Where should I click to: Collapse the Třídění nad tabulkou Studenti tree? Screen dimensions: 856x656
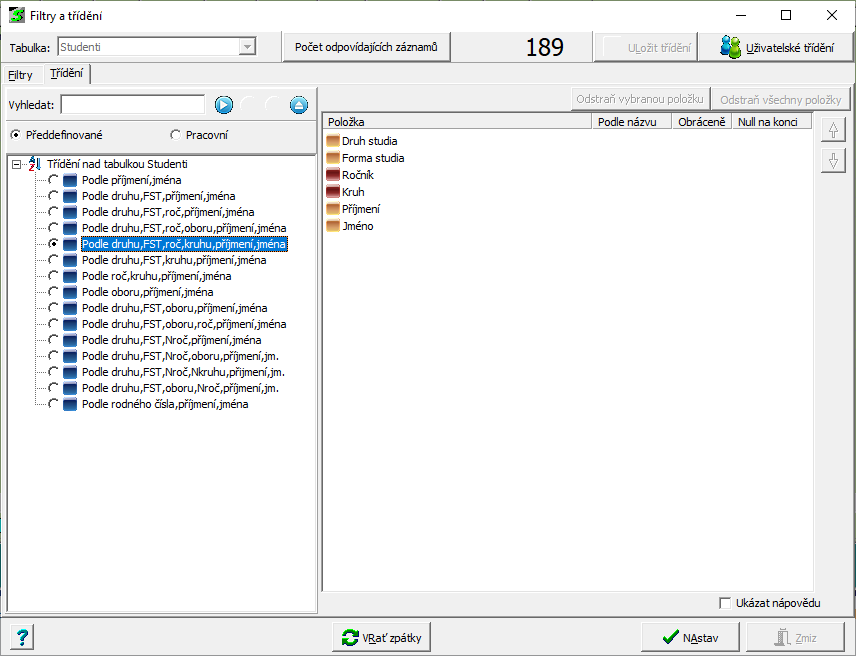coord(17,164)
